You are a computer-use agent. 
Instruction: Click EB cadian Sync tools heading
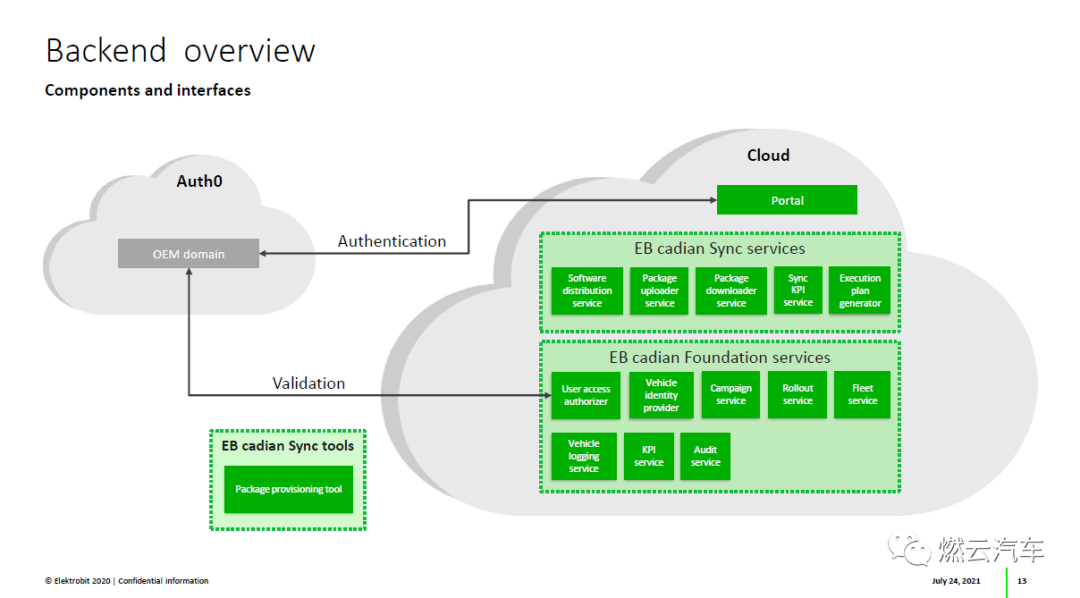pyautogui.click(x=287, y=446)
